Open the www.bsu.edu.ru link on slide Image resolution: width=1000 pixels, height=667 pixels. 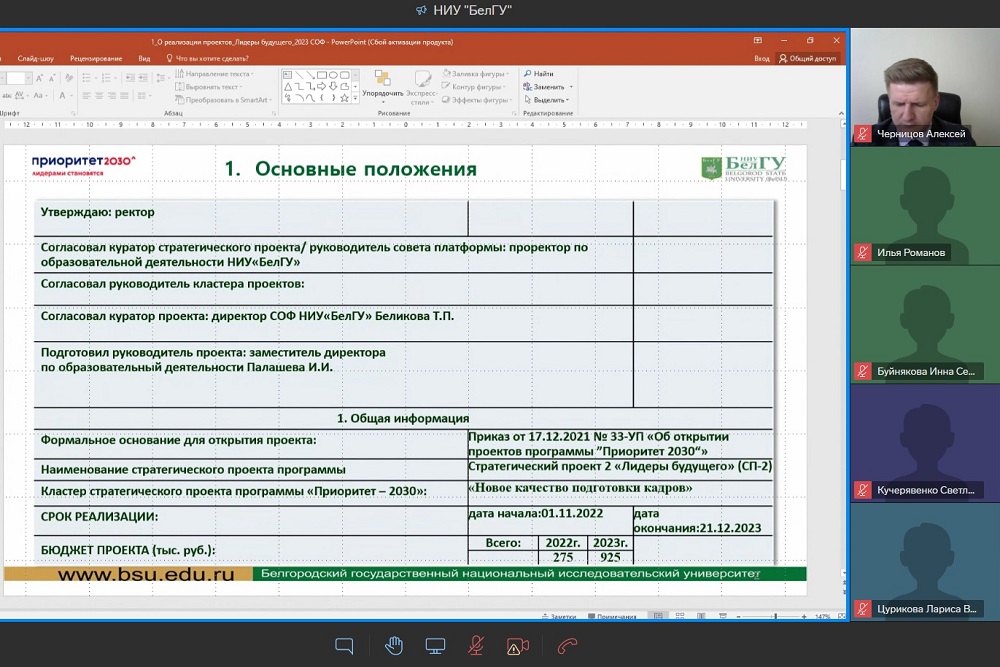146,574
